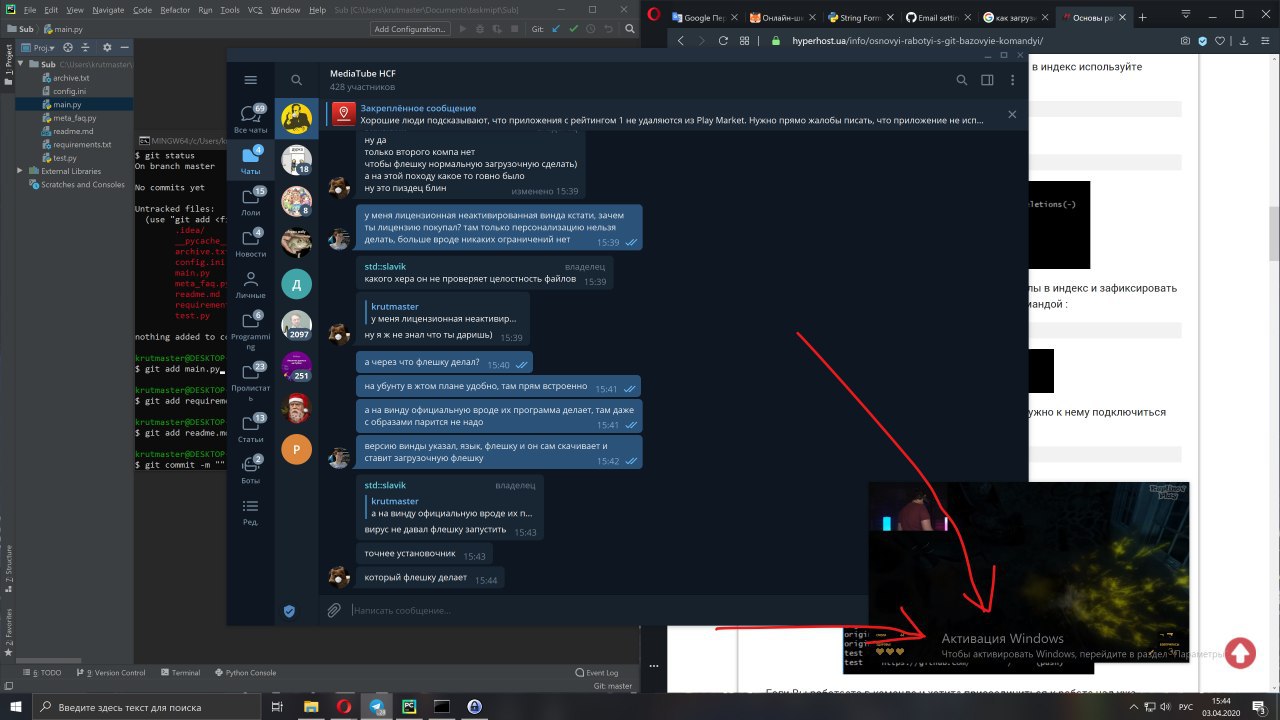
Task: Click red scroll-to-top arrow button
Action: click(1239, 653)
